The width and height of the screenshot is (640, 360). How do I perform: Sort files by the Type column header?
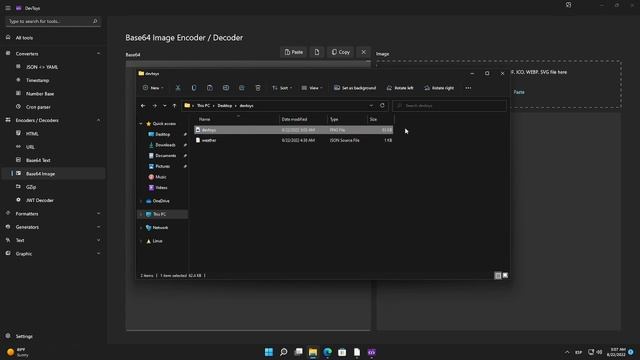(x=347, y=119)
